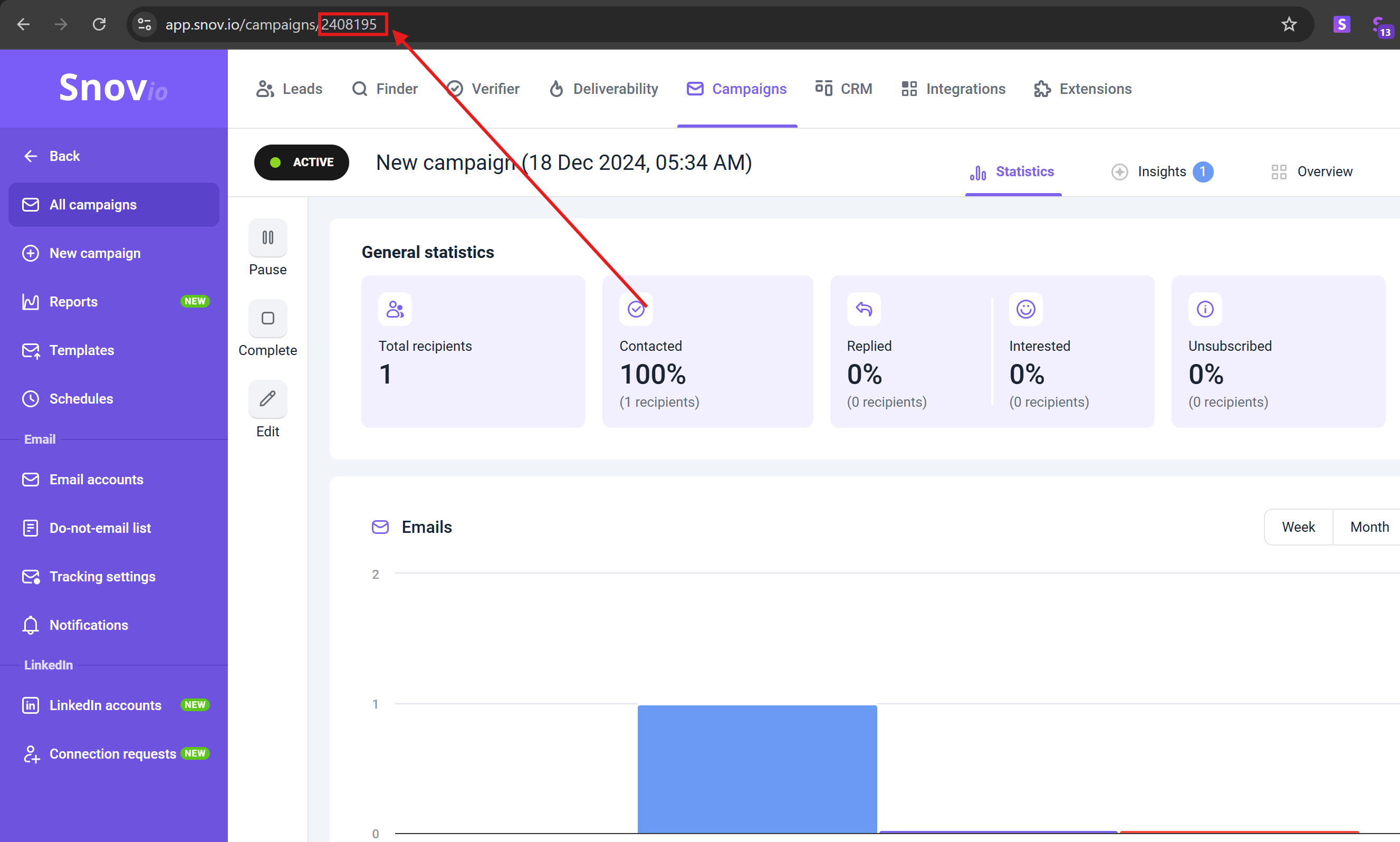
Task: Open Tracking settings in sidebar
Action: coord(114,577)
